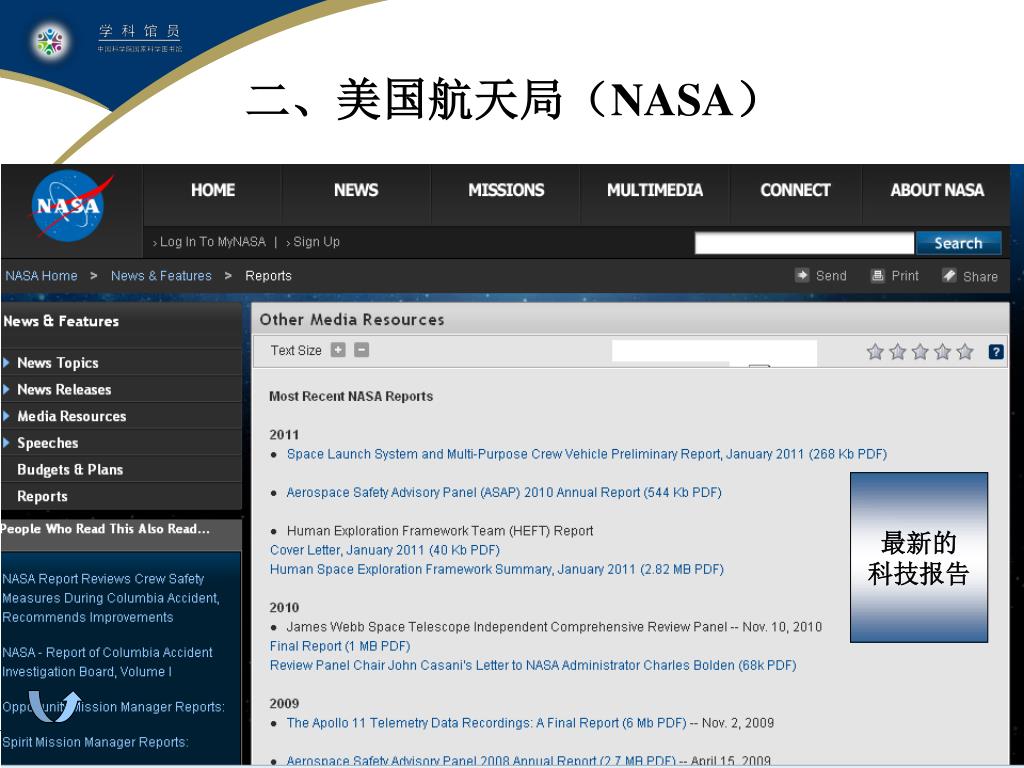Image resolution: width=1024 pixels, height=768 pixels.
Task: Rate the page two stars
Action: 898,352
